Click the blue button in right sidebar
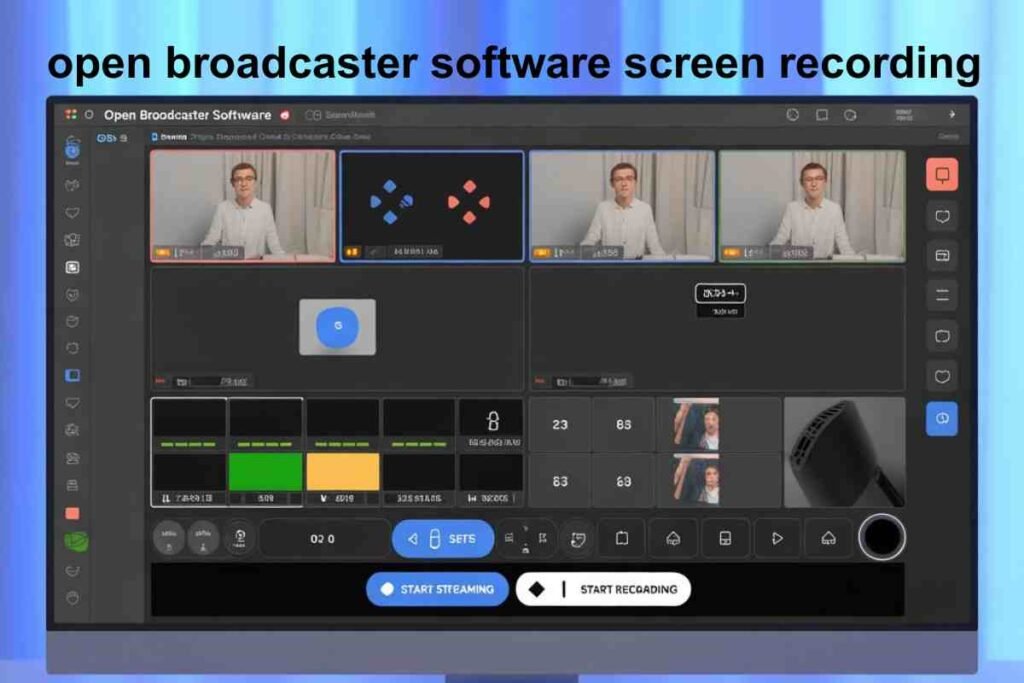The image size is (1024, 683). click(x=942, y=419)
